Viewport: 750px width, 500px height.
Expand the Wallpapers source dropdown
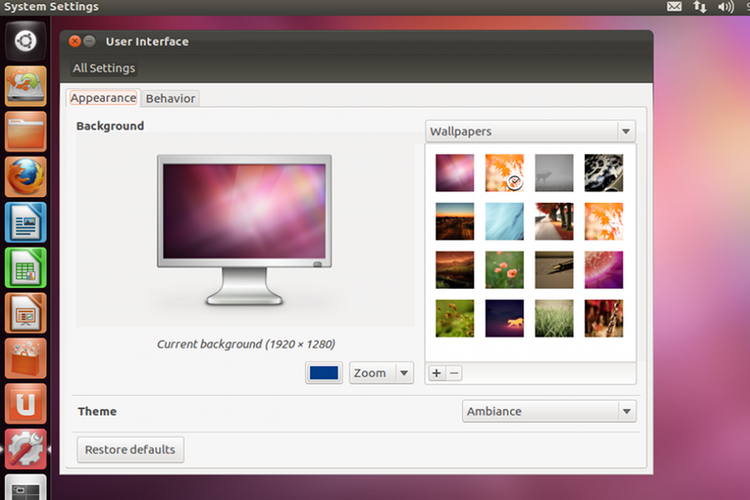point(530,131)
